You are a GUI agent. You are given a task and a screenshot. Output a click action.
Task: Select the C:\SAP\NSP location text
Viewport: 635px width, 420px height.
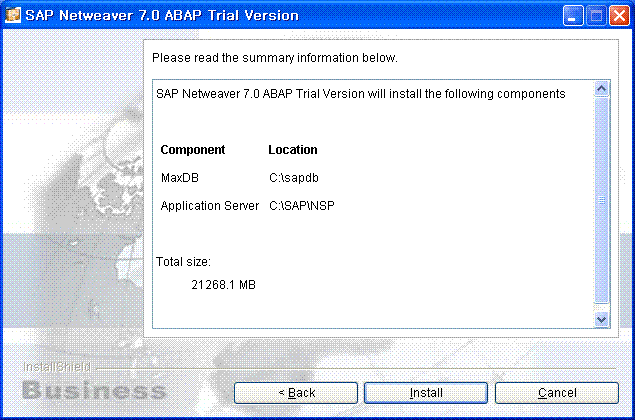point(302,206)
